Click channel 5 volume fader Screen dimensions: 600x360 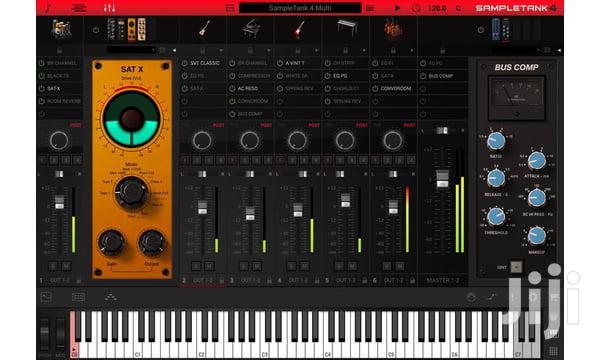coord(345,200)
